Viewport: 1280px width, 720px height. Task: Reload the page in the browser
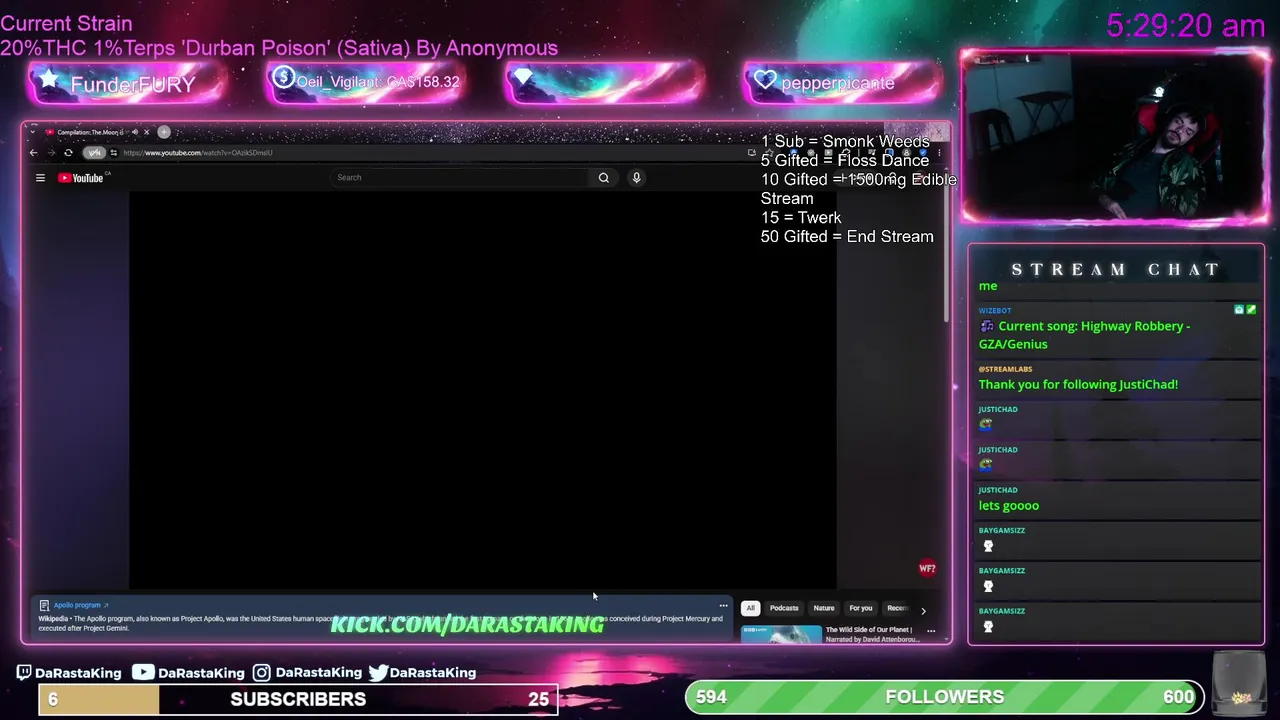click(68, 153)
